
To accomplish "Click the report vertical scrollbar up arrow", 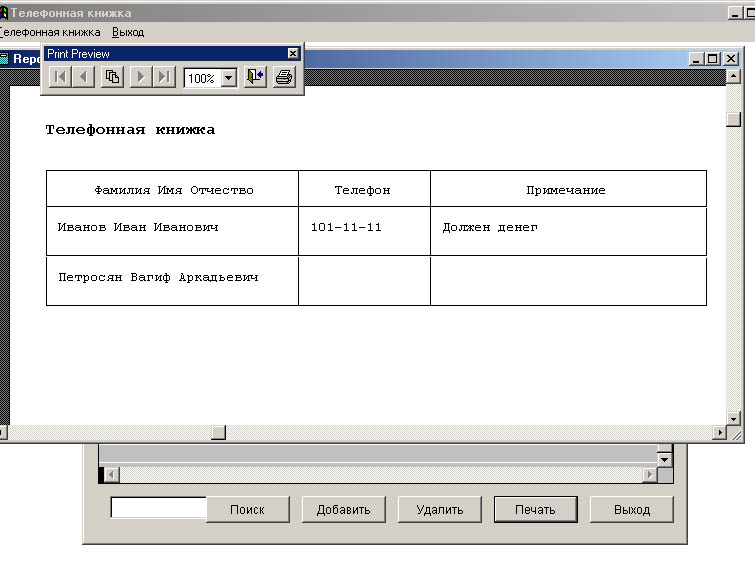I will click(x=733, y=76).
